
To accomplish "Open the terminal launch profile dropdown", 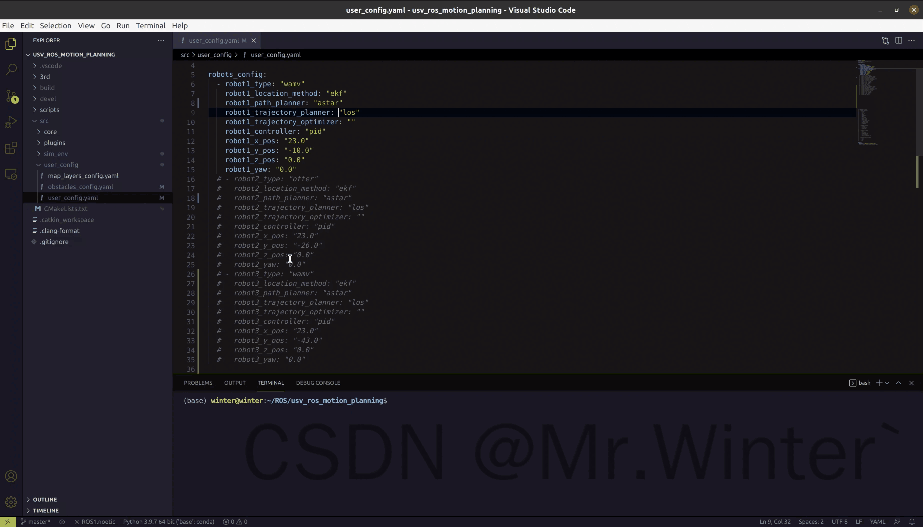I will coord(887,383).
